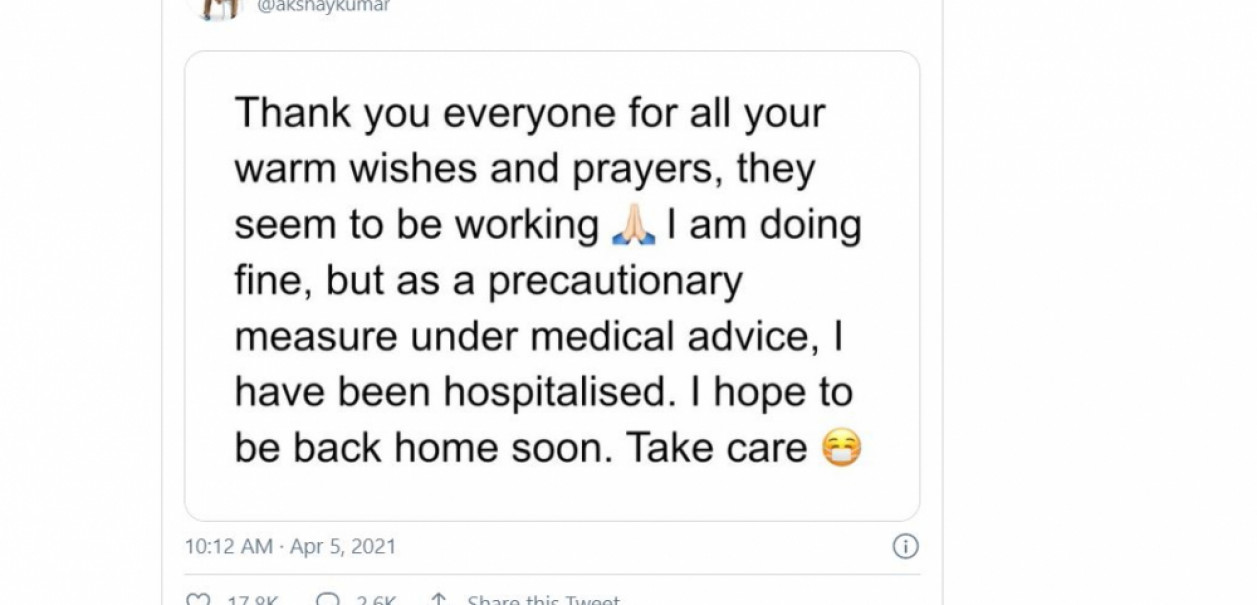Open the 10:12 AM tweet timestamp

pyautogui.click(x=229, y=547)
